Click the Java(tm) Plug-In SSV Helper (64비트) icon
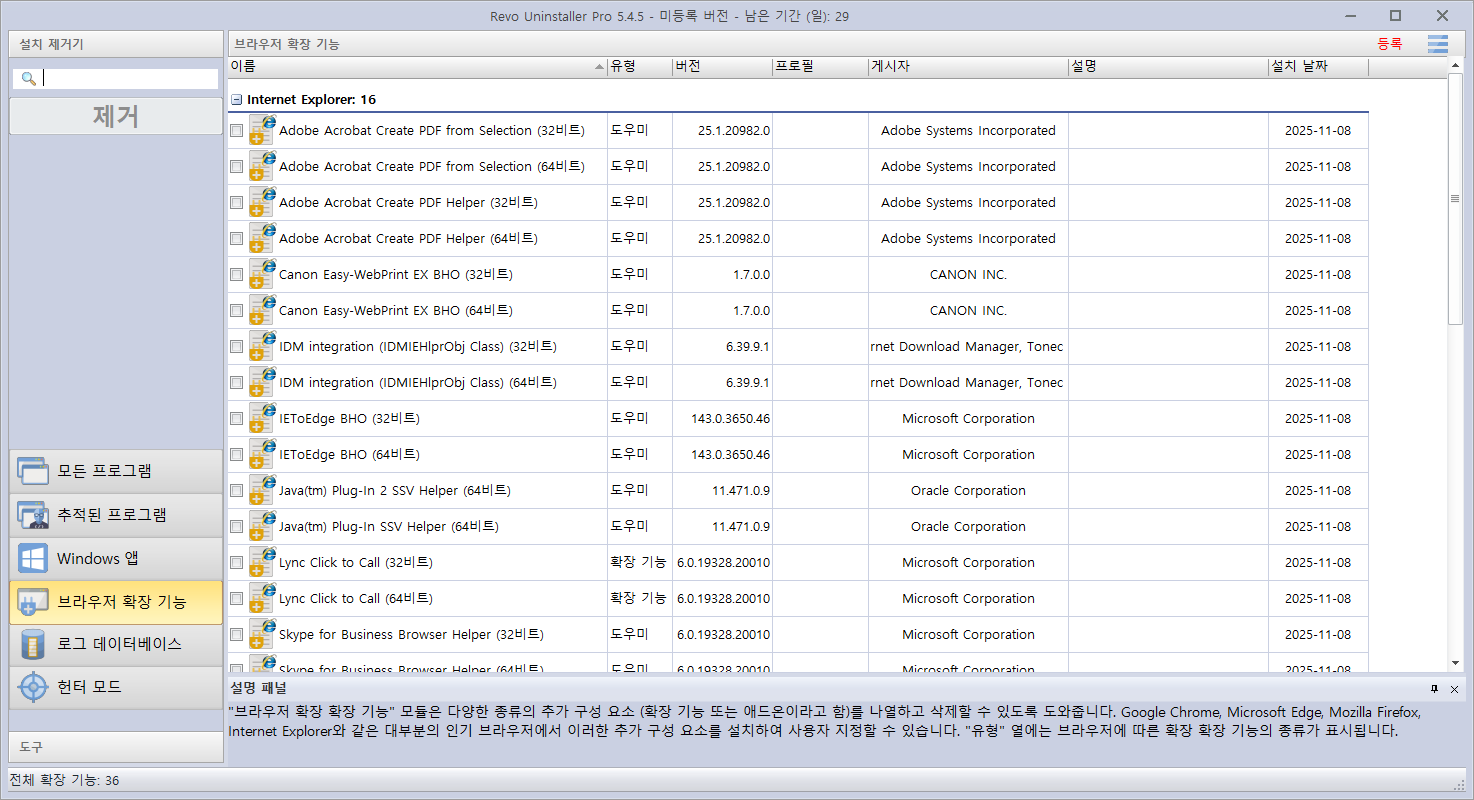 click(x=262, y=527)
